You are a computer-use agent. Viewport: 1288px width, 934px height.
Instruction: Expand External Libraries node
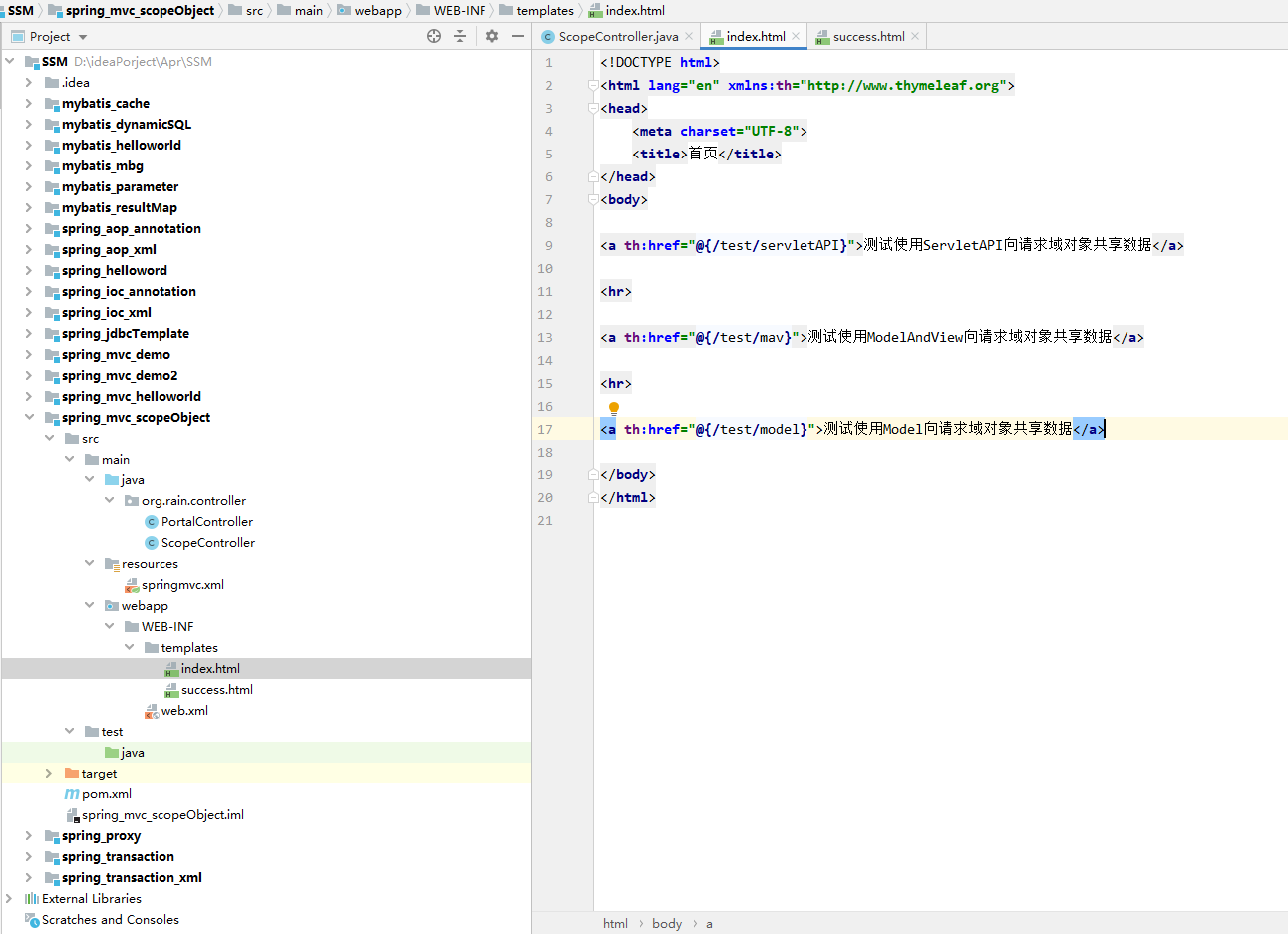[x=9, y=898]
